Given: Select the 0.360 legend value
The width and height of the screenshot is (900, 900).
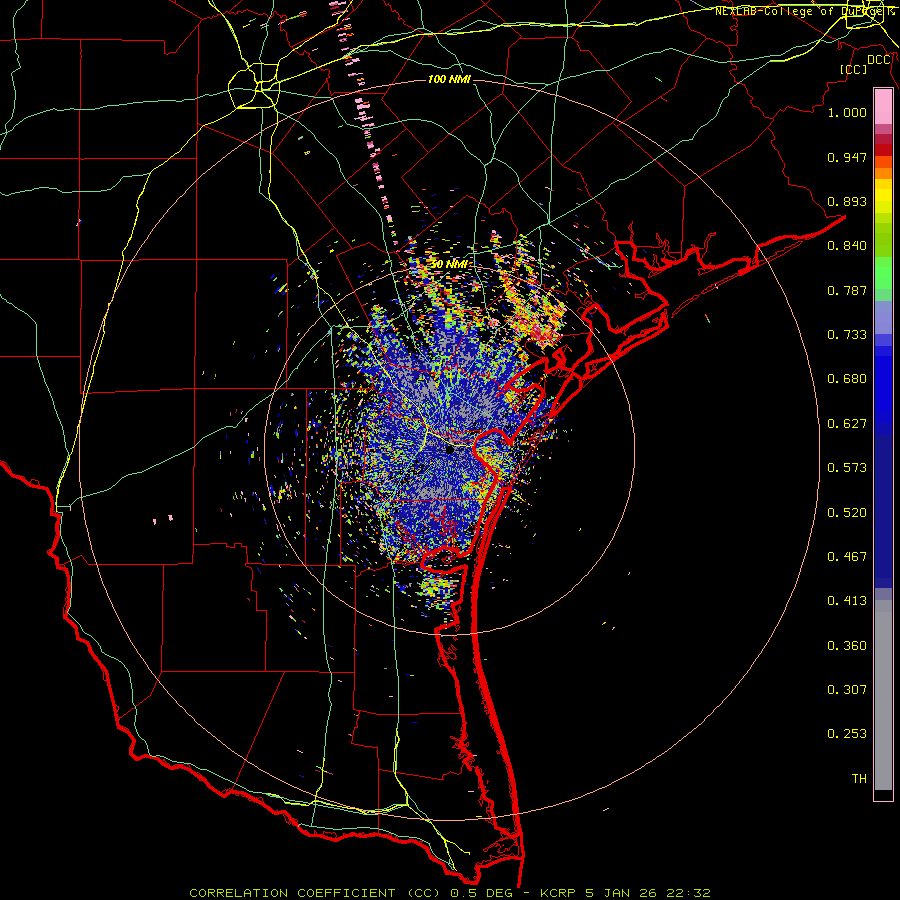Looking at the screenshot, I should (x=847, y=646).
